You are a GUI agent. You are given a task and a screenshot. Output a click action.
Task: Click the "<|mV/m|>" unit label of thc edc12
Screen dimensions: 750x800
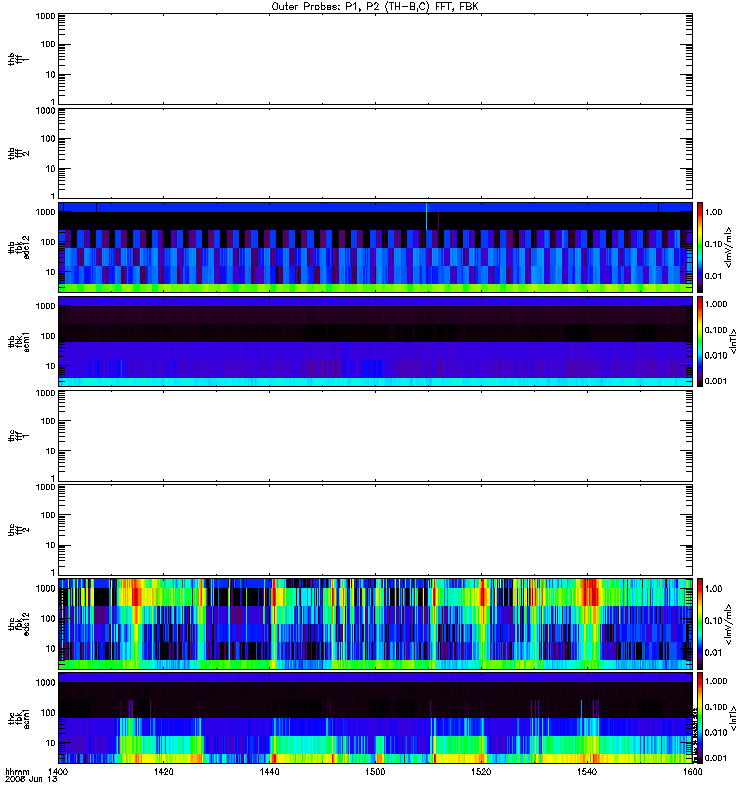pyautogui.click(x=729, y=624)
